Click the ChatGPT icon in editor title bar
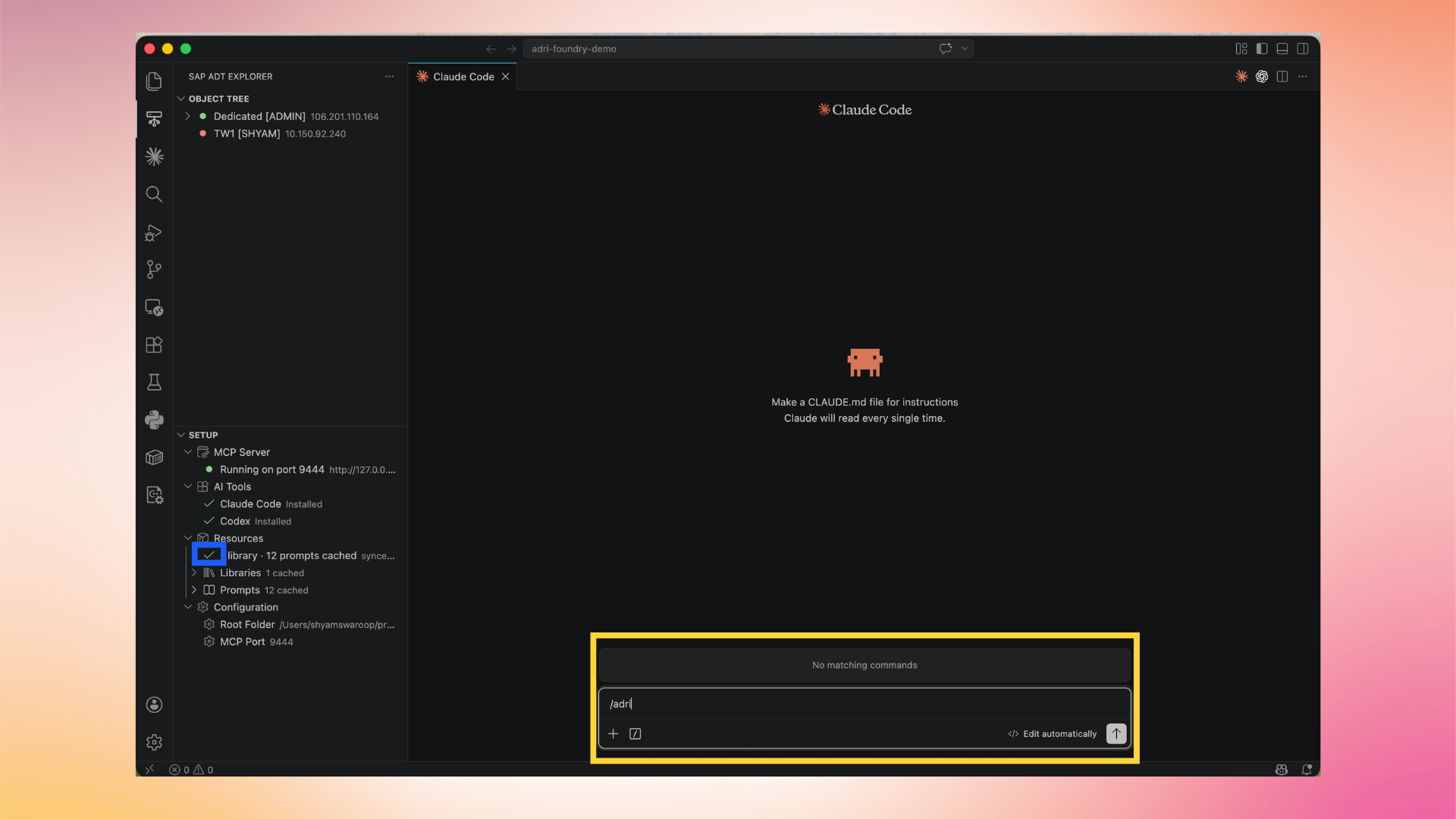The image size is (1456, 819). coord(1262,76)
